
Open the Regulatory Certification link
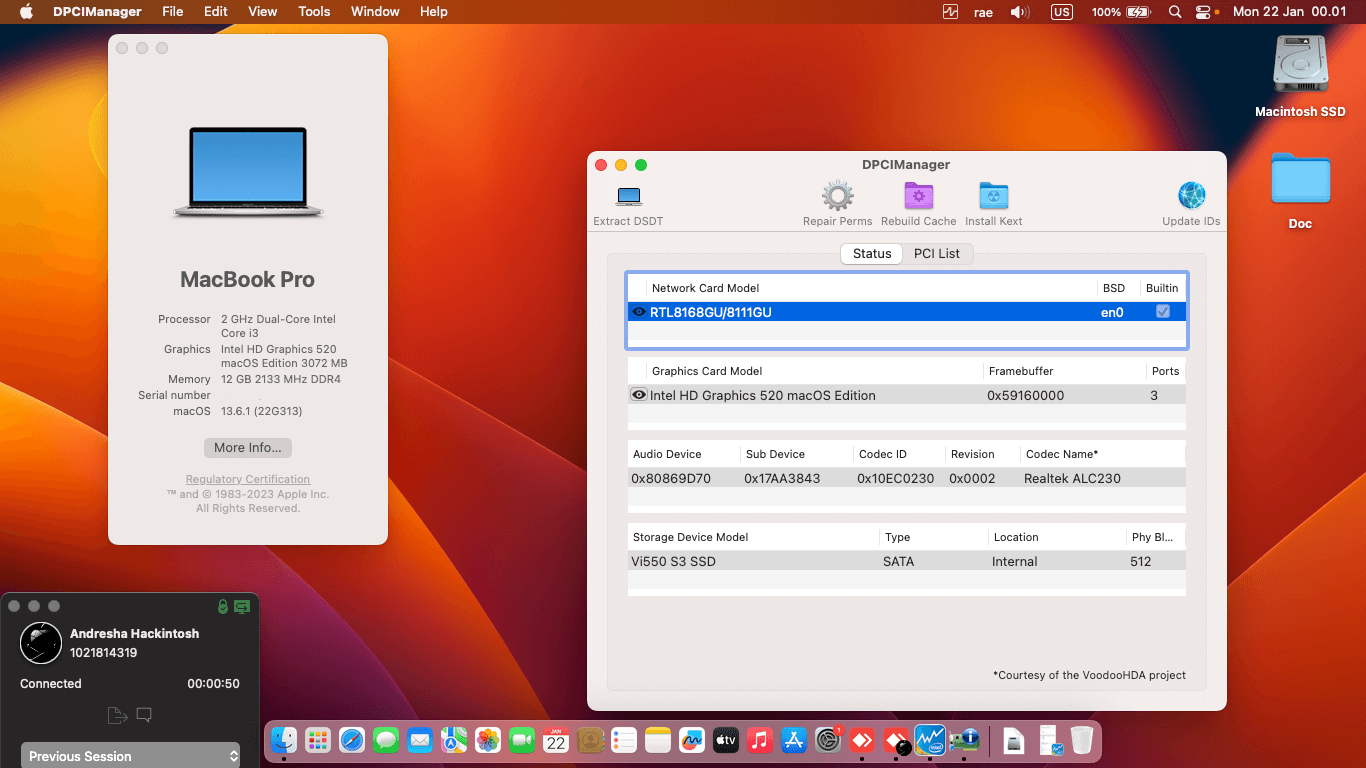tap(248, 479)
